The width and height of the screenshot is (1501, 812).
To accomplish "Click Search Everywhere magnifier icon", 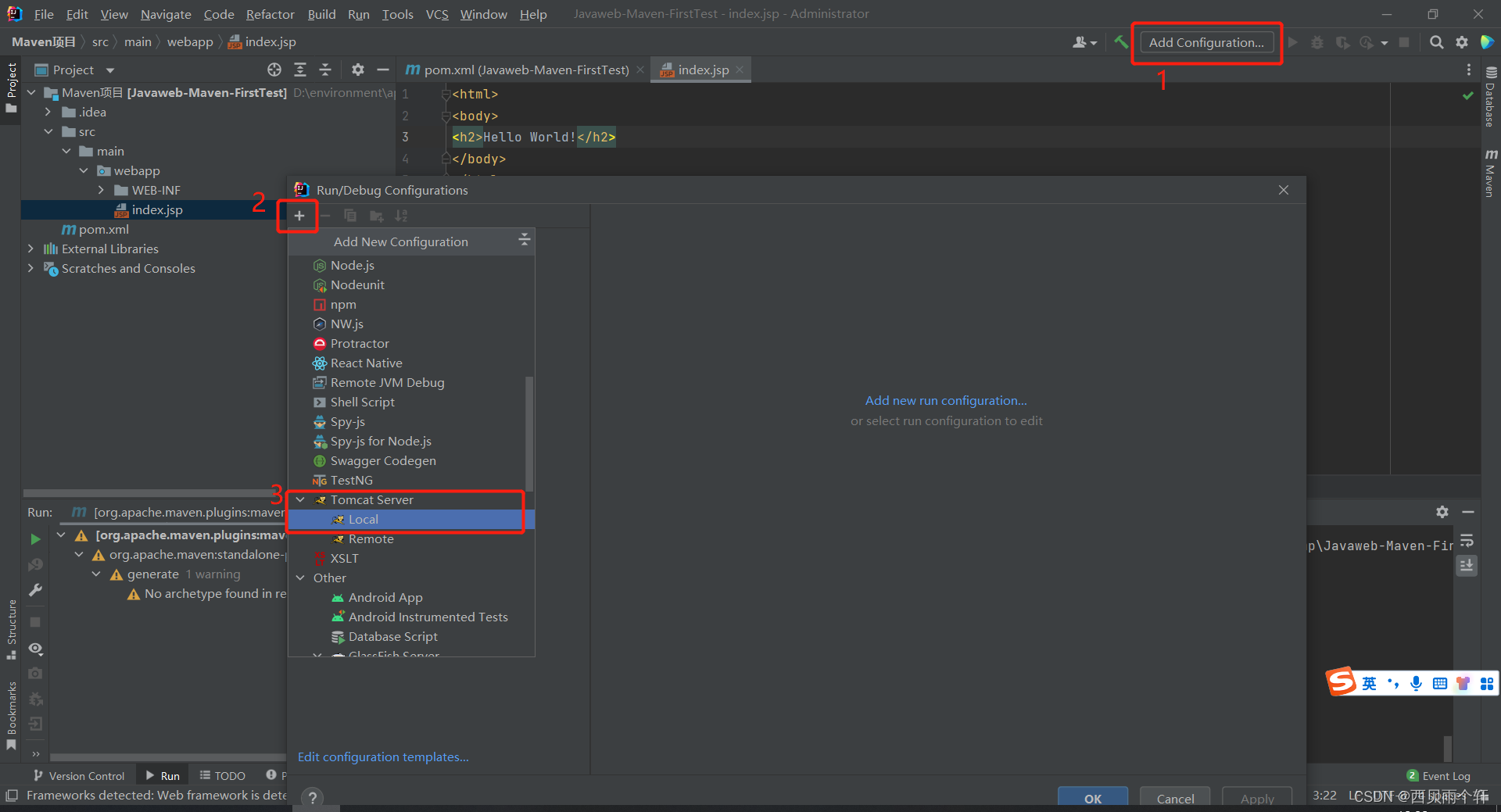I will (x=1436, y=42).
